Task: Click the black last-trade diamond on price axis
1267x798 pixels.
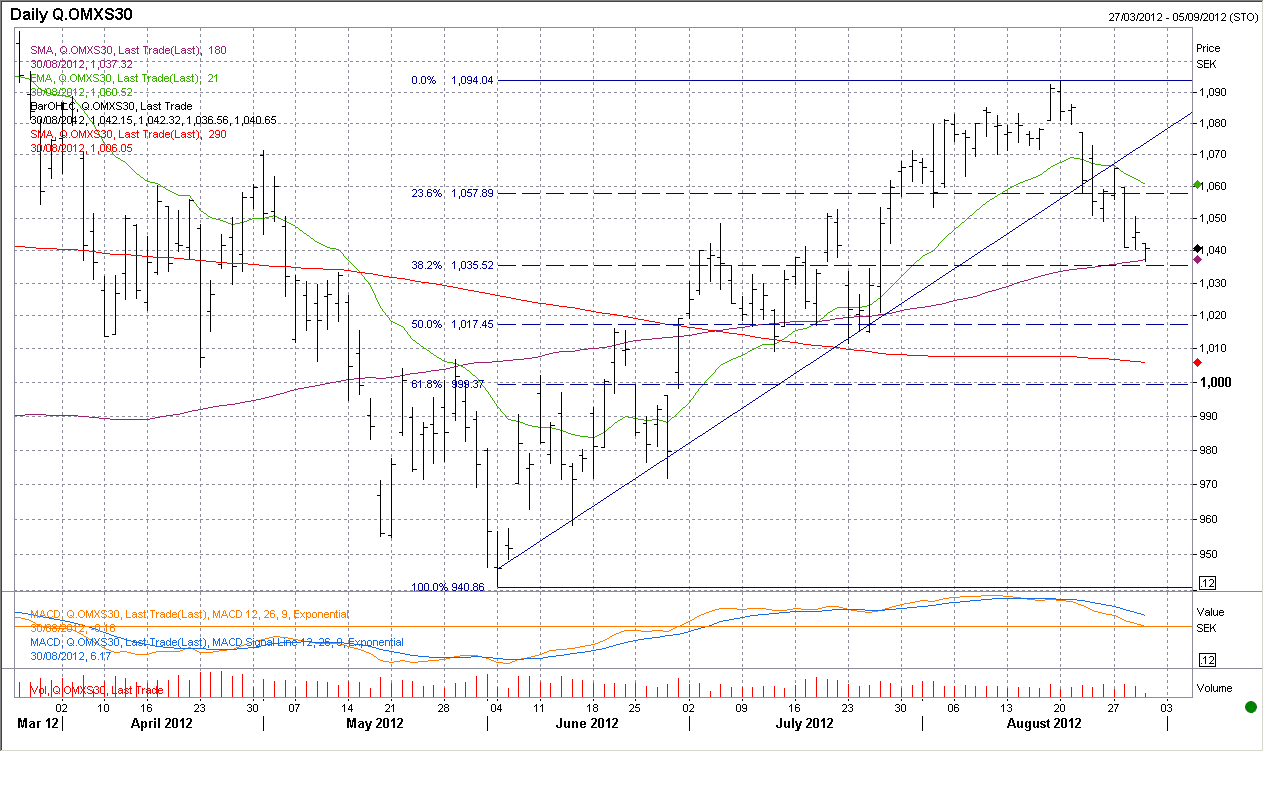Action: tap(1198, 248)
